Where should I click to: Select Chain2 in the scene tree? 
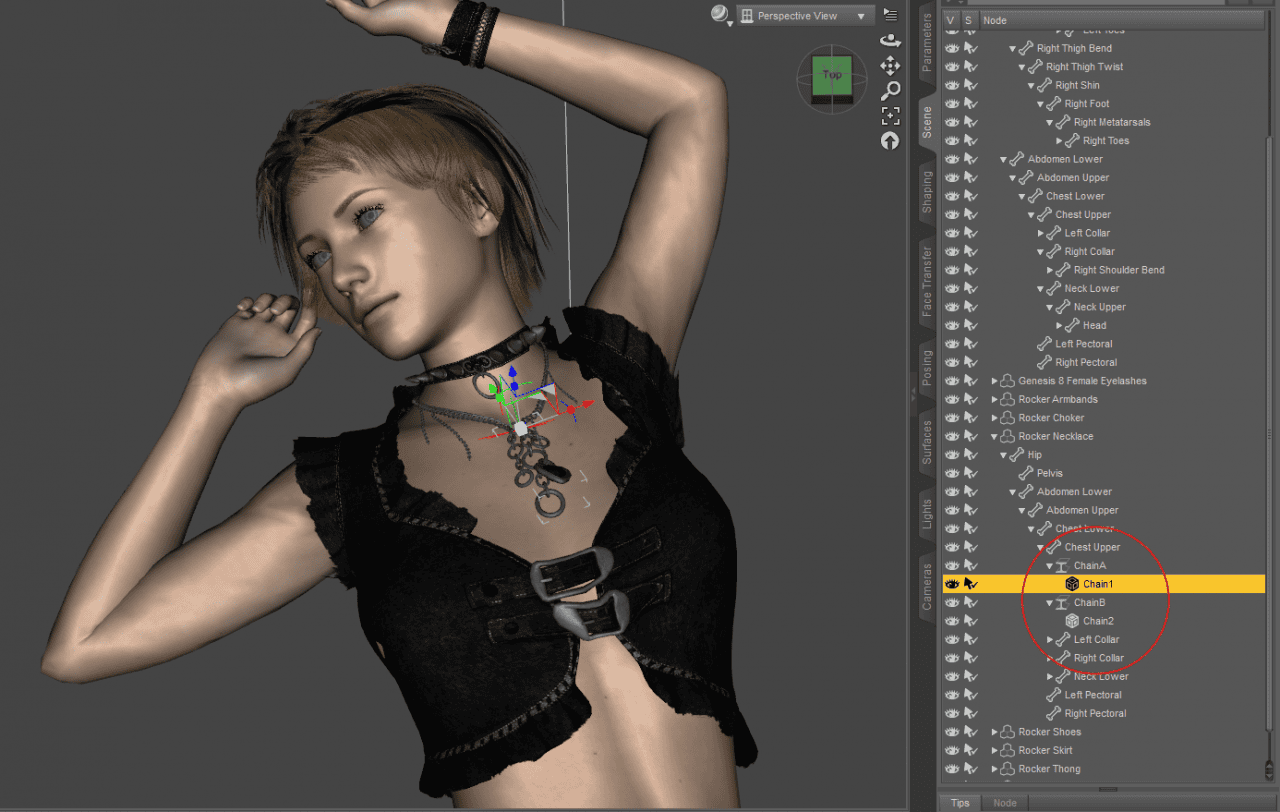[x=1099, y=621]
